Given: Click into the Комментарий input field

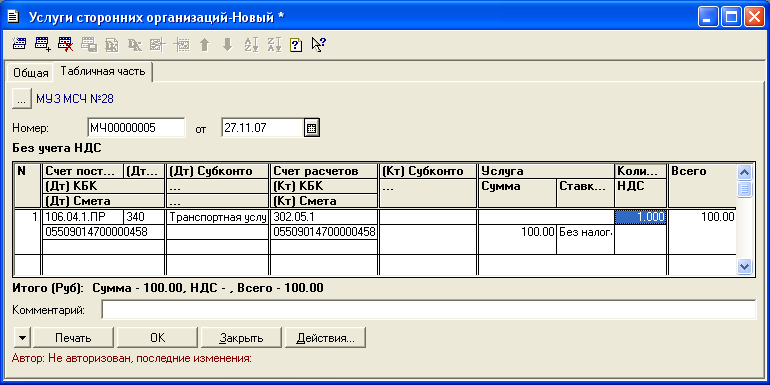Looking at the screenshot, I should [x=428, y=310].
